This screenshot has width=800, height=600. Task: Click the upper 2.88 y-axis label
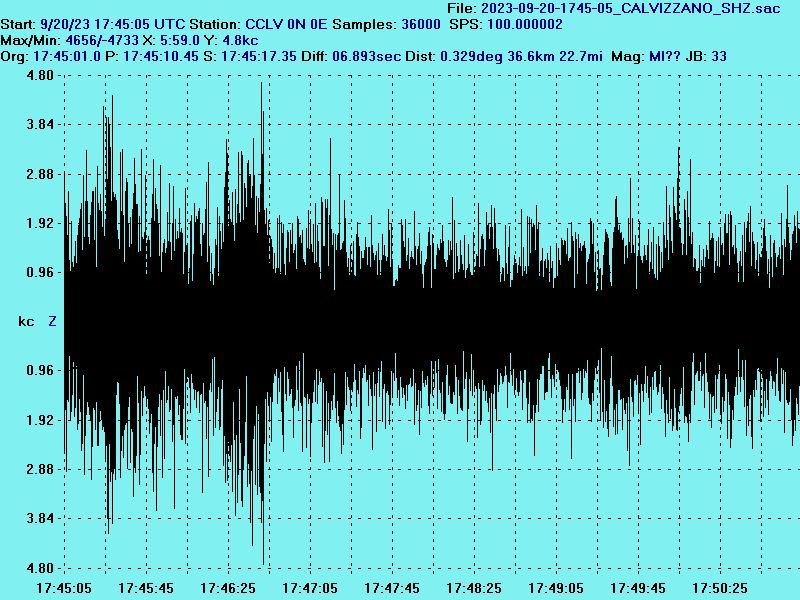[40, 174]
